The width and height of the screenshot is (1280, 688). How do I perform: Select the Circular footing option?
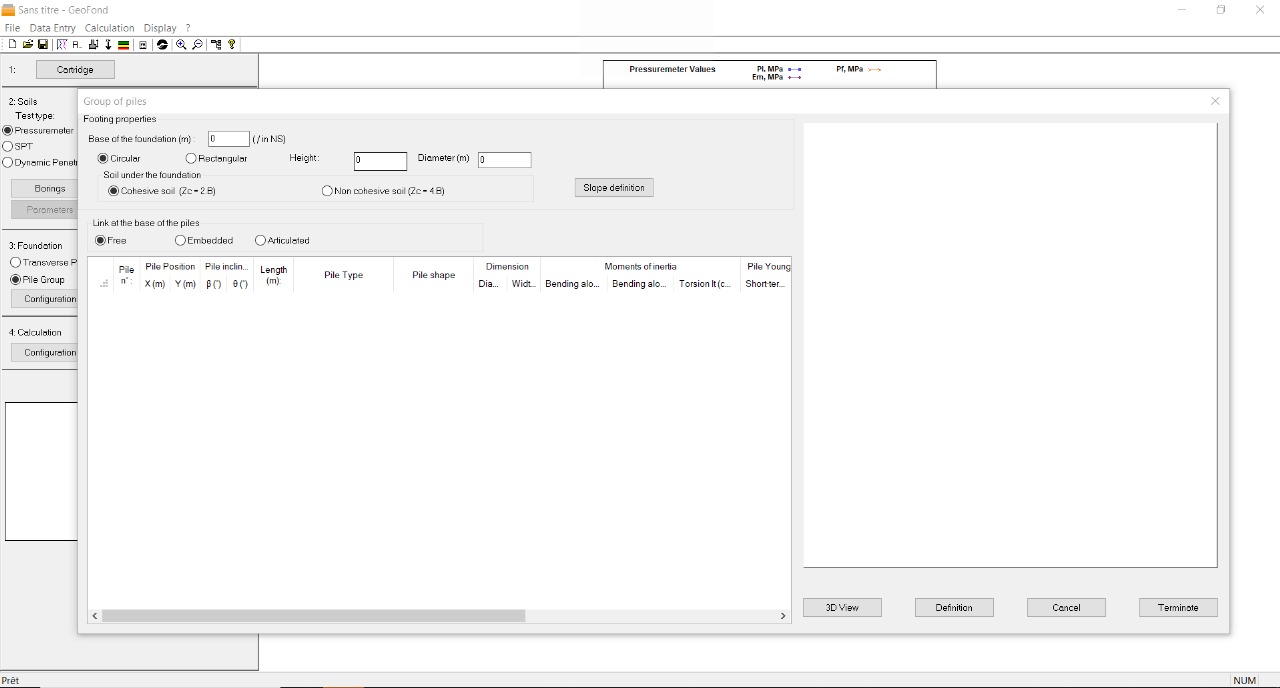pos(119,158)
